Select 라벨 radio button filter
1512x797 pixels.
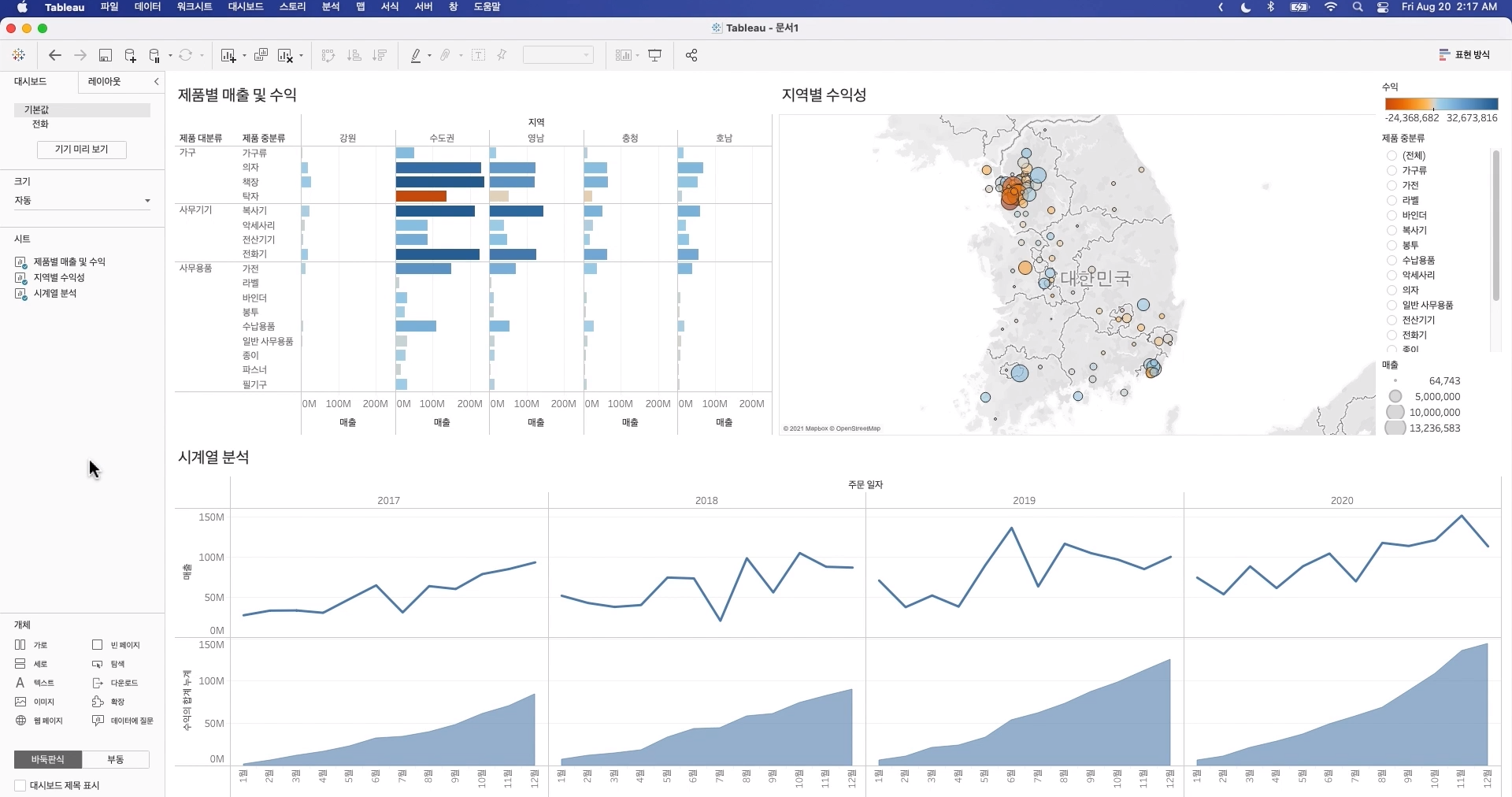(x=1392, y=201)
